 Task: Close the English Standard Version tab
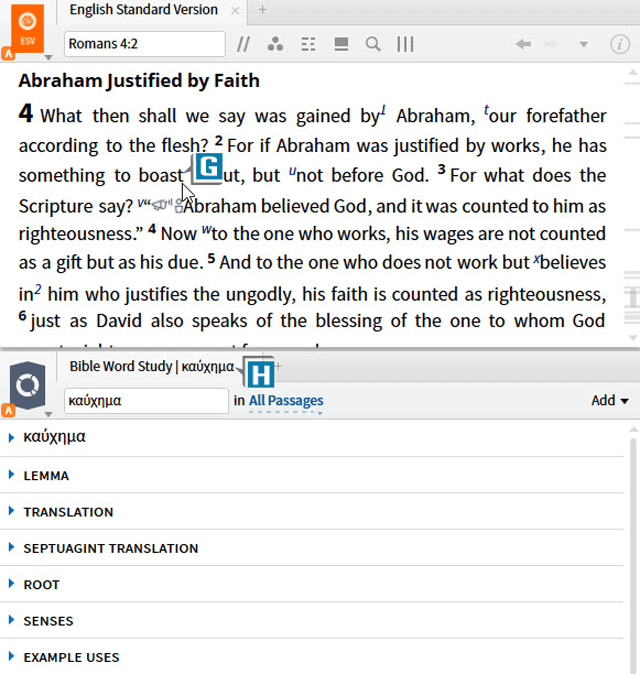point(235,11)
